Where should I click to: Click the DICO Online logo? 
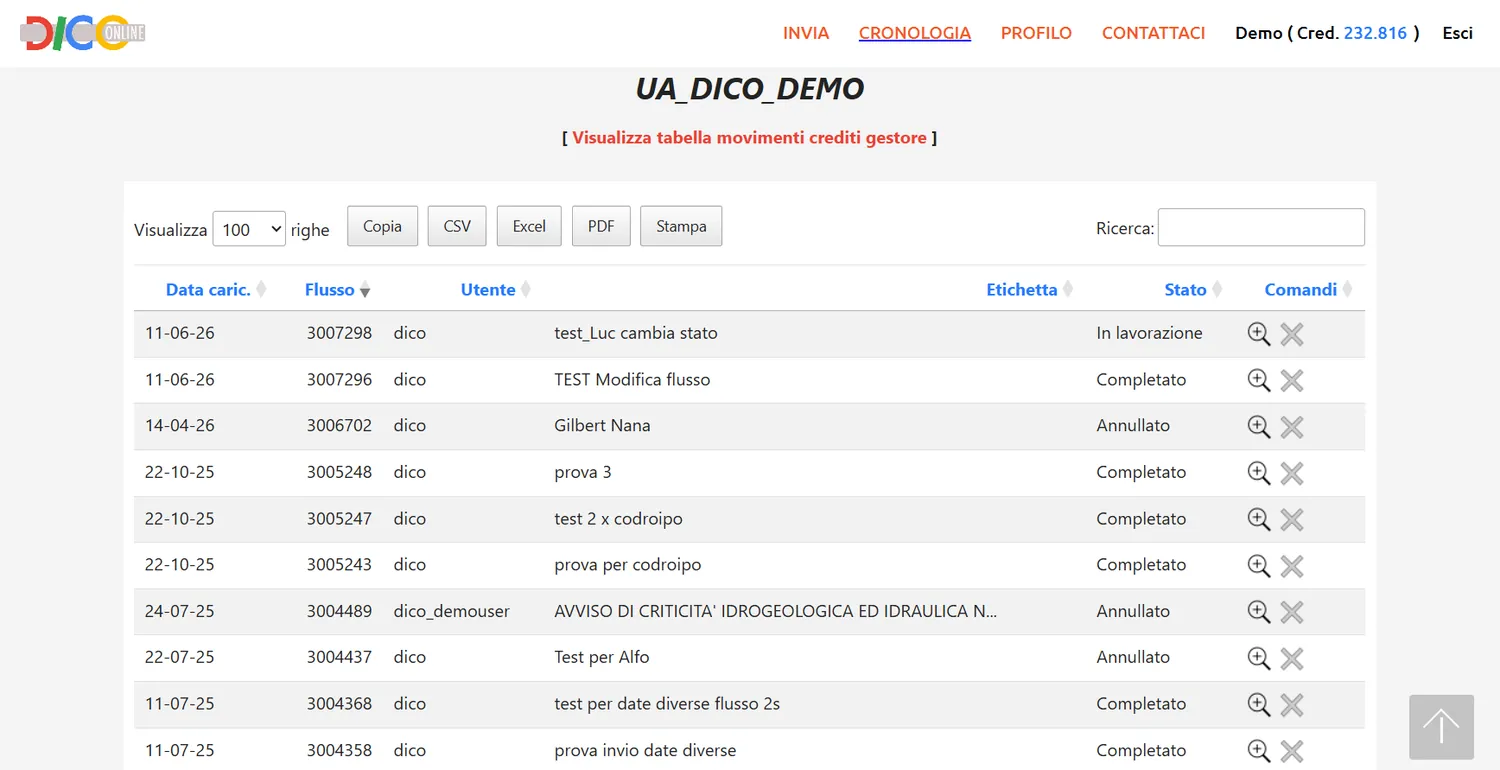click(x=83, y=33)
